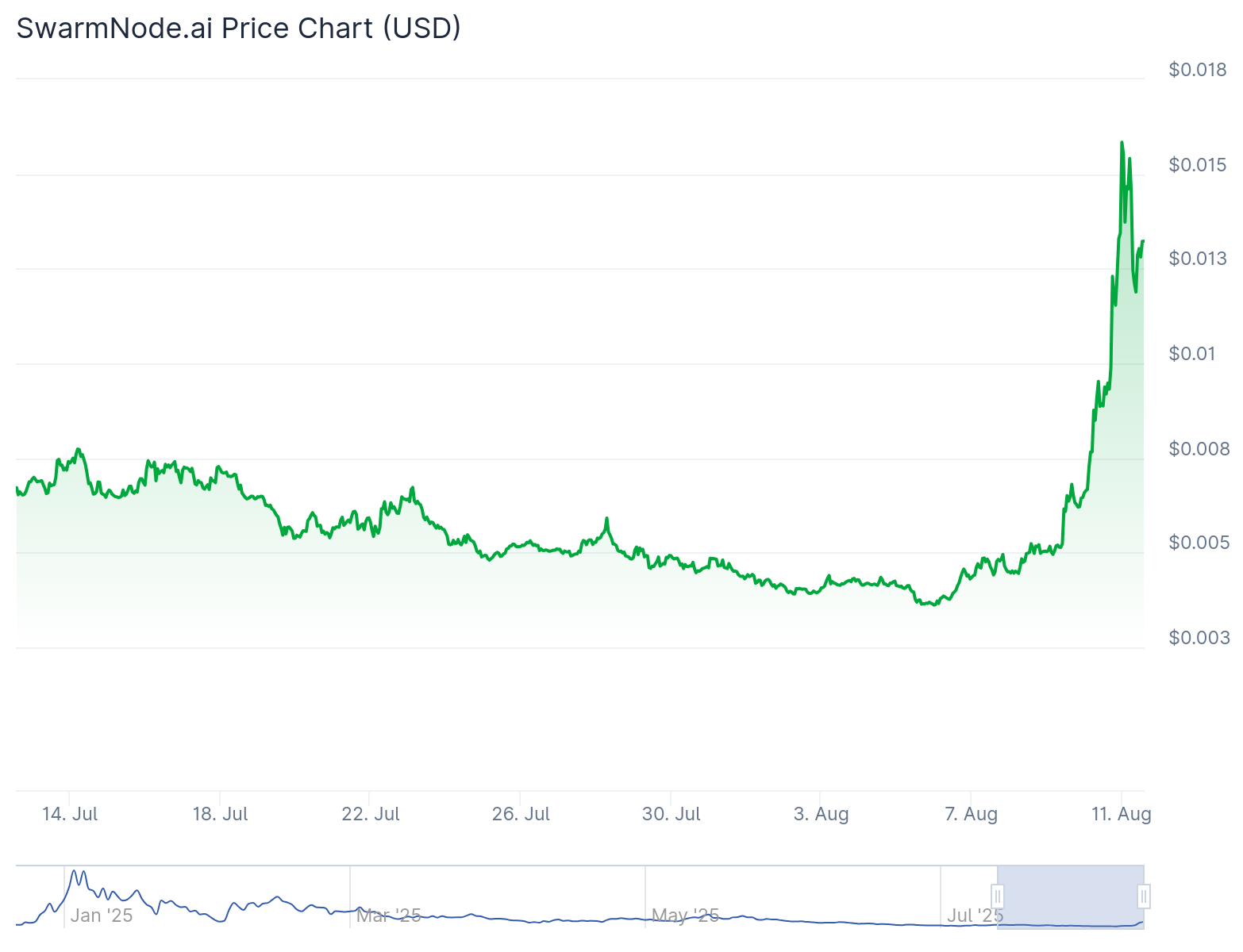The image size is (1243, 952).
Task: Click the $0.01 y-axis label
Action: click(x=1192, y=353)
